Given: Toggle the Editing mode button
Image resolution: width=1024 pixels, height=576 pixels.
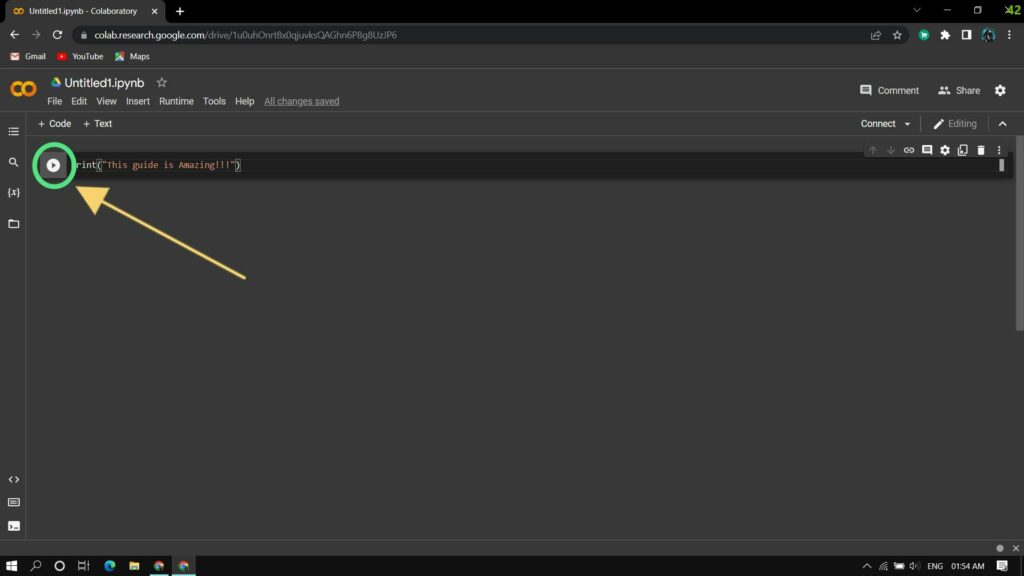Looking at the screenshot, I should (x=954, y=124).
